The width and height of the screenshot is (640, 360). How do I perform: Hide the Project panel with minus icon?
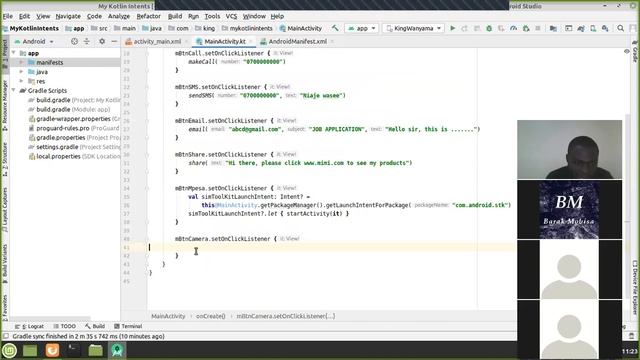pos(114,41)
